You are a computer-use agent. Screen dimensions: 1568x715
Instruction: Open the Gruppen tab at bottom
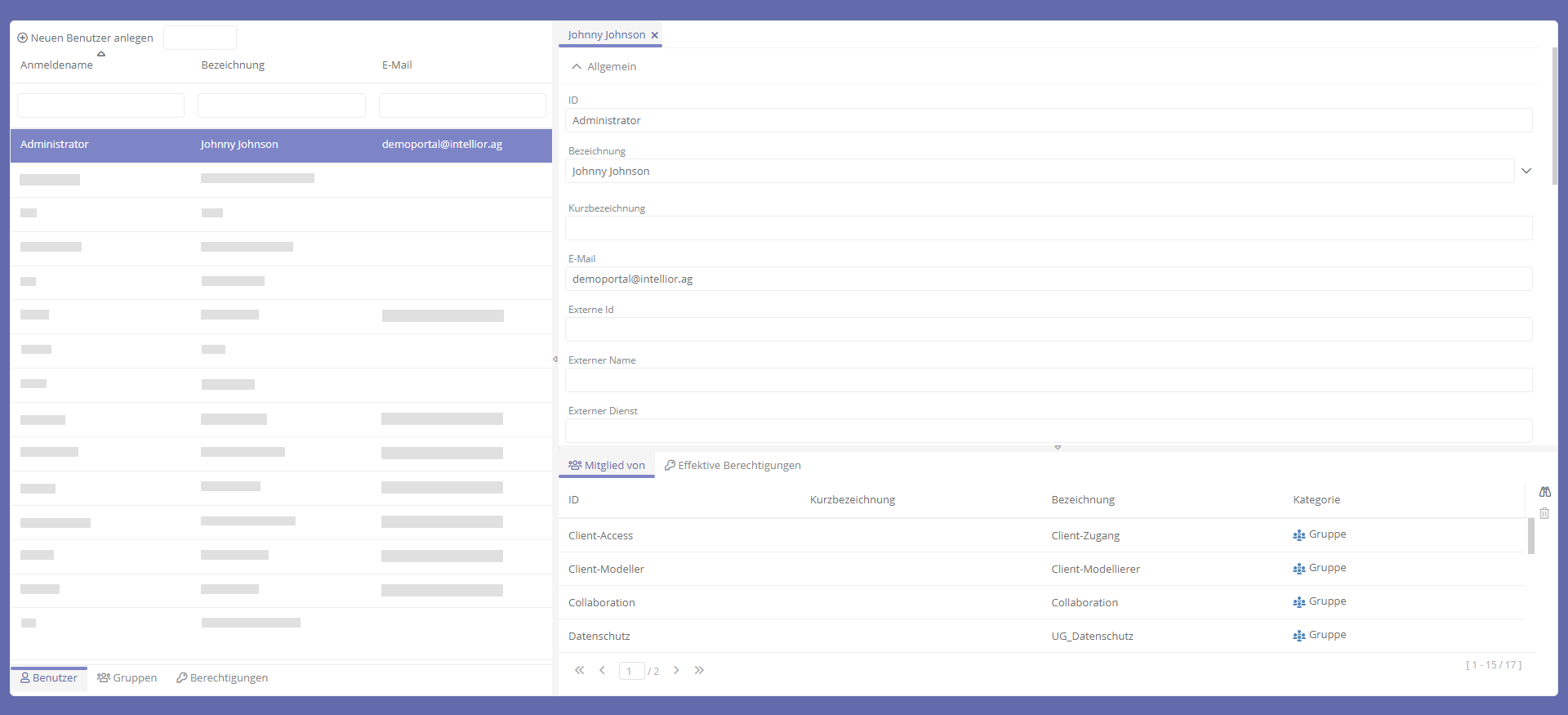point(127,678)
